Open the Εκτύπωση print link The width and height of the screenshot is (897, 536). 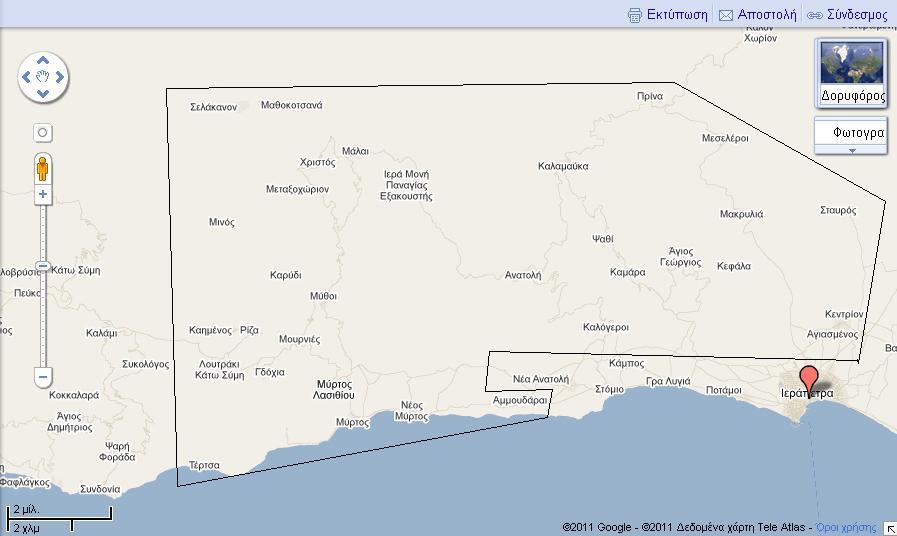pos(677,15)
